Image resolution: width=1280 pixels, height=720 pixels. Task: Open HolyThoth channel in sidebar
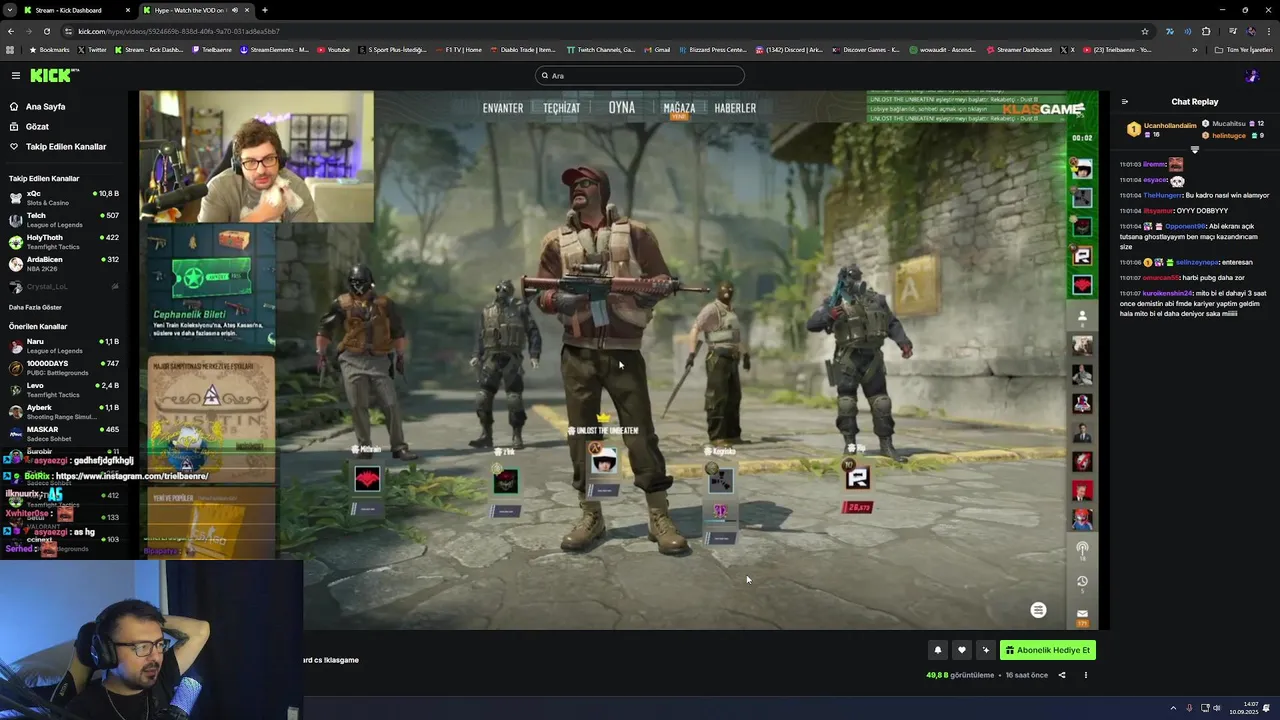[64, 241]
